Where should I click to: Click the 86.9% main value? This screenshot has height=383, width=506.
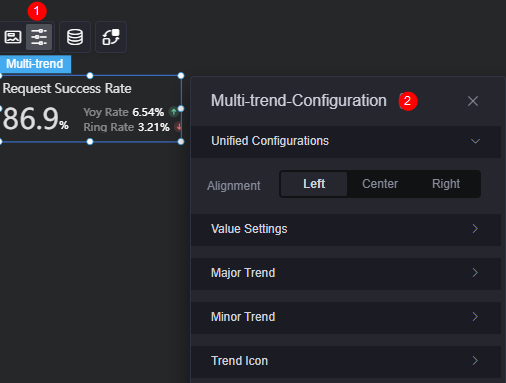click(35, 119)
